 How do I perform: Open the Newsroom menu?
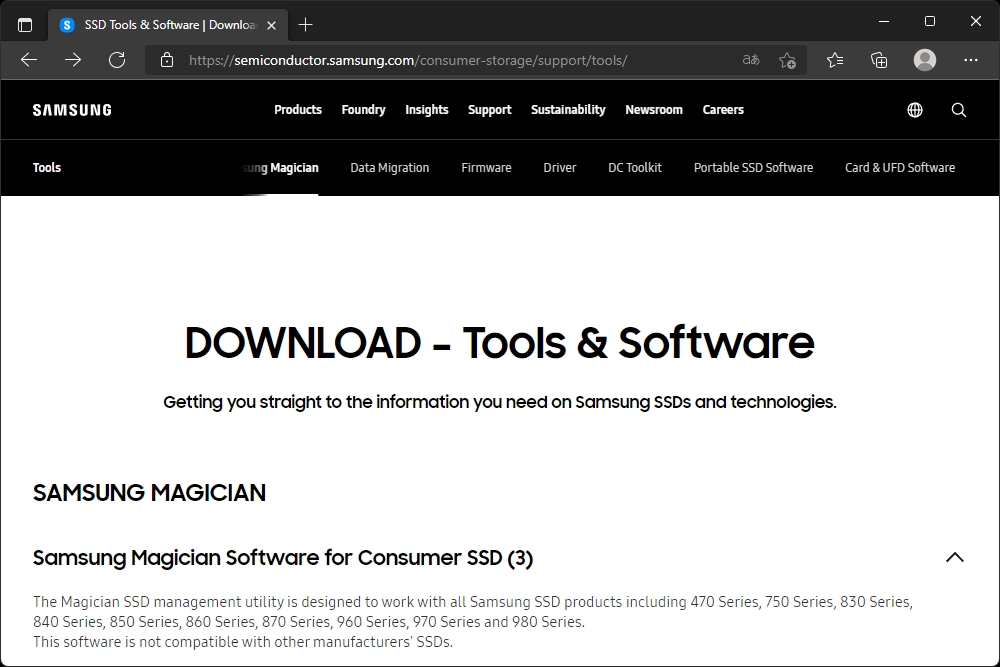click(x=654, y=110)
